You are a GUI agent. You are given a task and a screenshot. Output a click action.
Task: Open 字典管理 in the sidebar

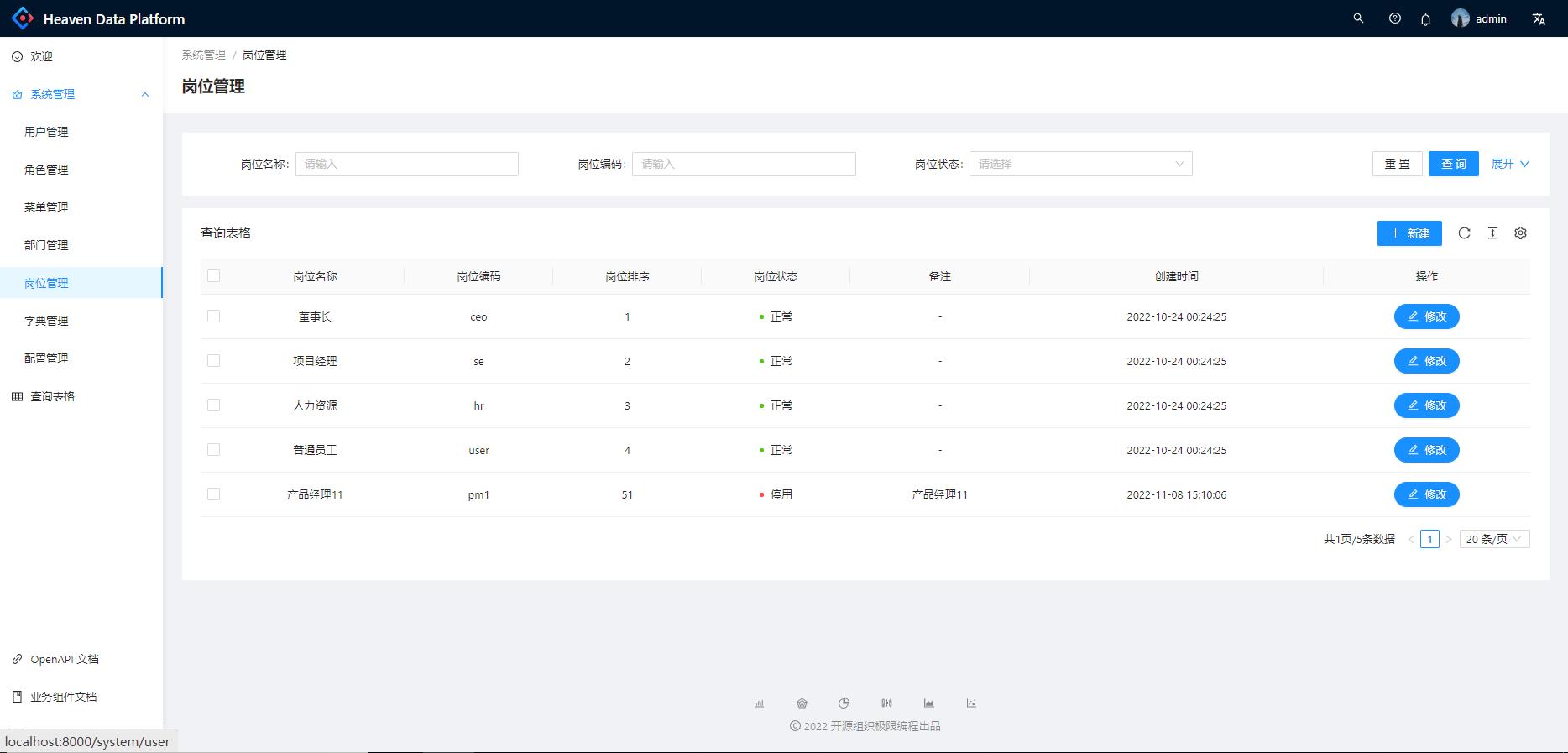81,321
